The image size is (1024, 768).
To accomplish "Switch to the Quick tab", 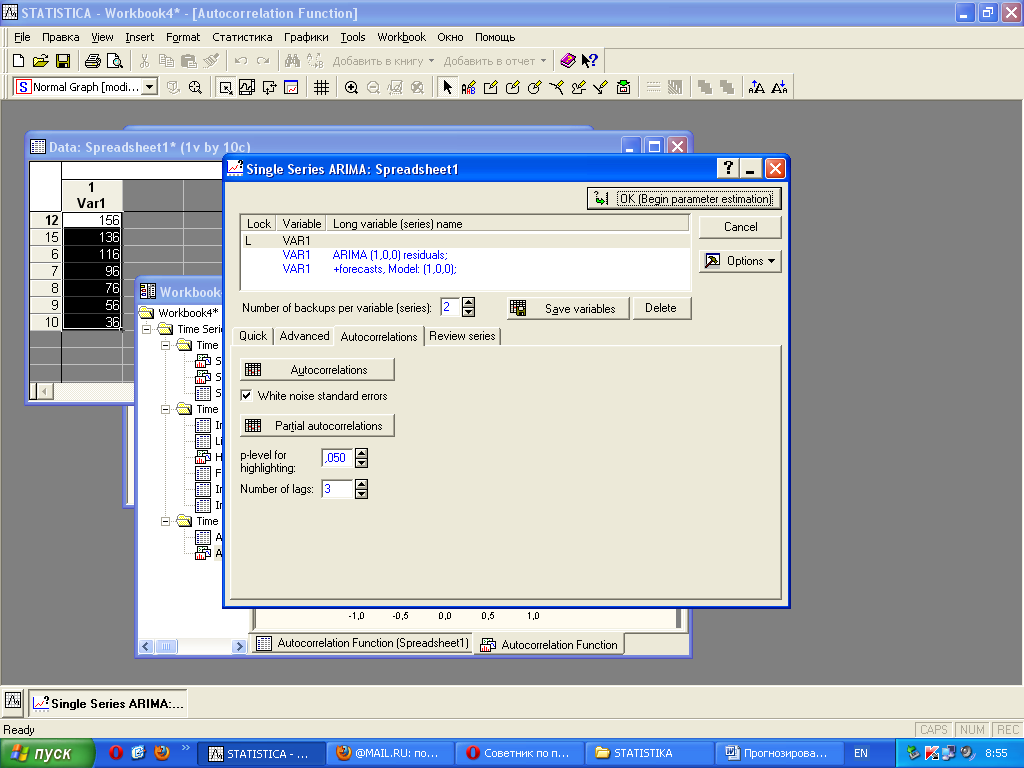I will click(253, 336).
